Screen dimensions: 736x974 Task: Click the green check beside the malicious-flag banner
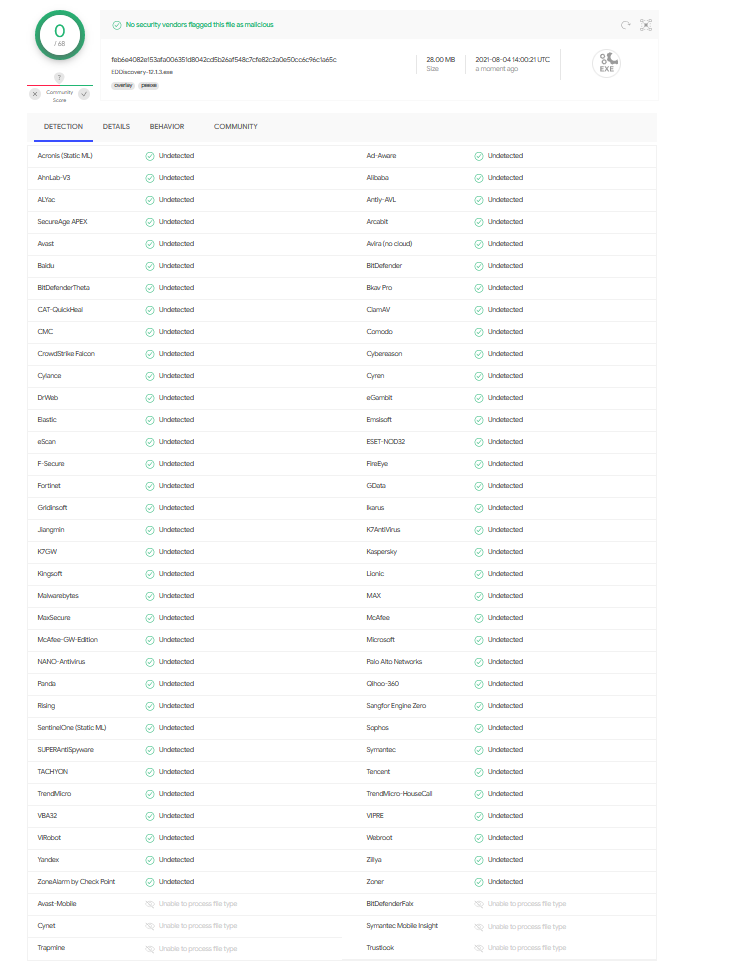click(118, 23)
